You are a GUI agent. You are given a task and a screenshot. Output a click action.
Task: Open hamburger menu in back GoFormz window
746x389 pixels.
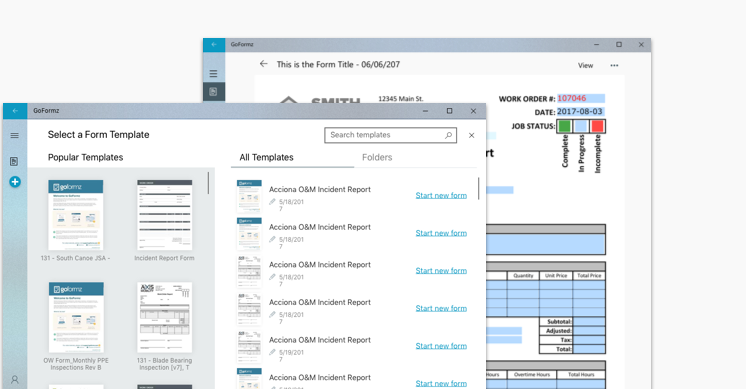[x=213, y=74]
